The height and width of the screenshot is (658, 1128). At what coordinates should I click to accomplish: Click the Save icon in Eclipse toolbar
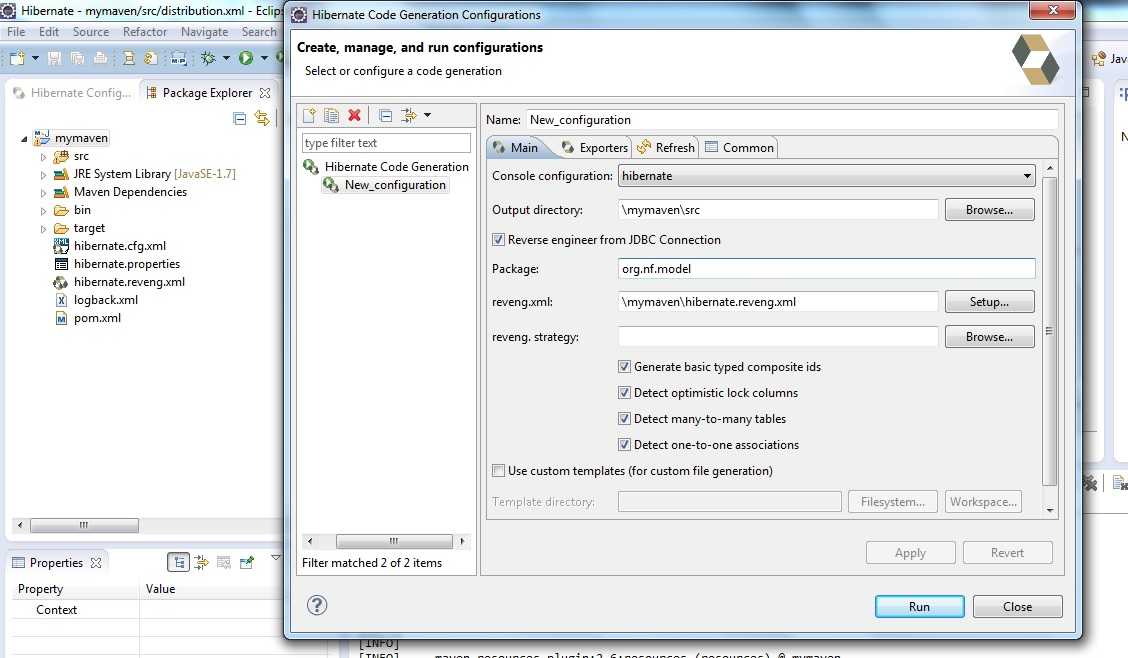click(54, 58)
